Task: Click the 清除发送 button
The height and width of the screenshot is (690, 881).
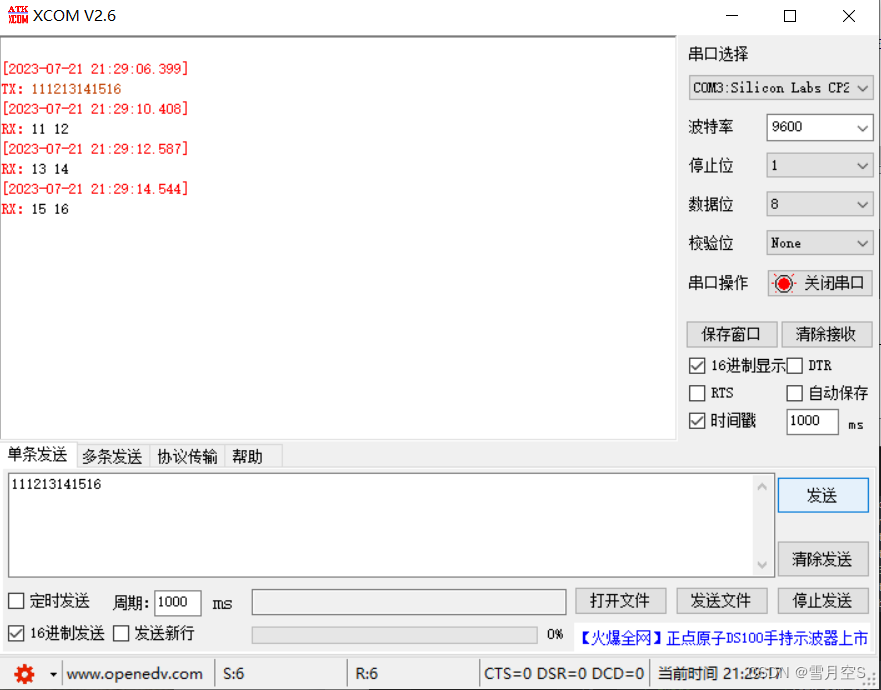Action: click(x=823, y=559)
